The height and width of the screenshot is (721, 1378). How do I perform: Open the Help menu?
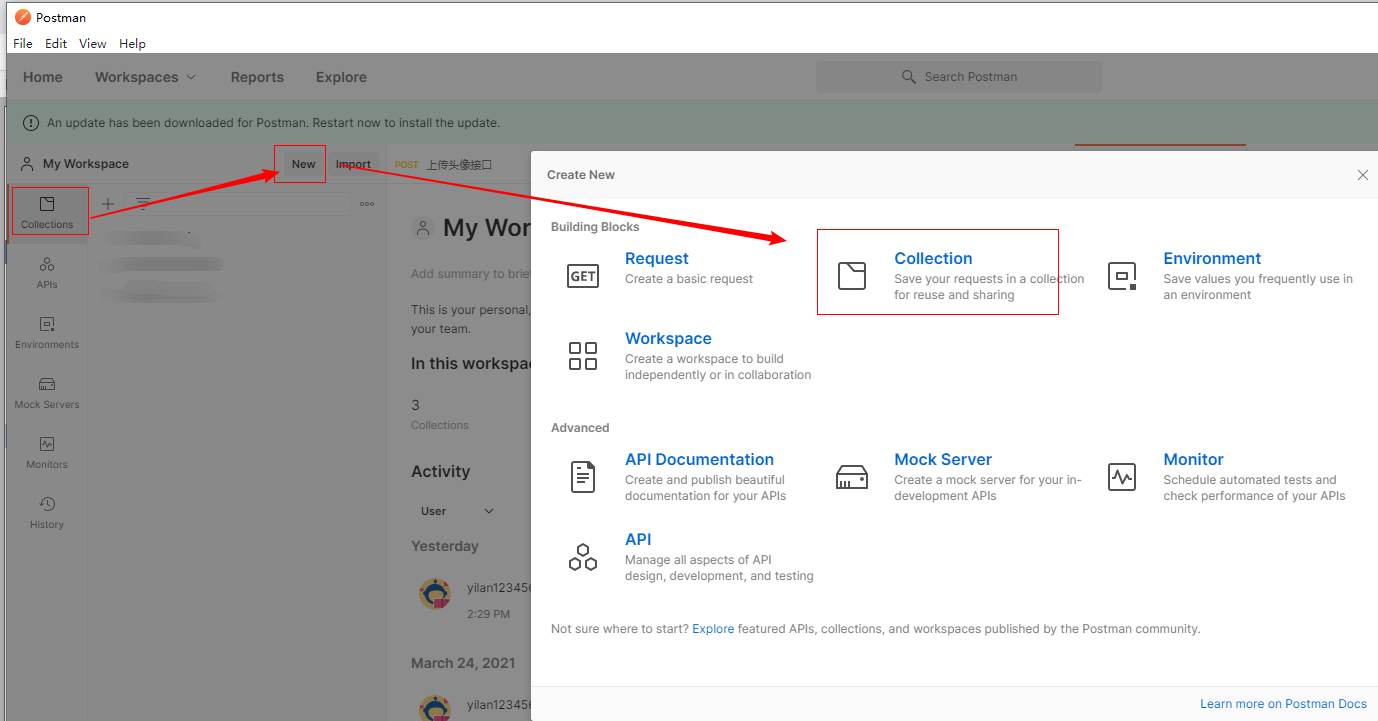133,43
